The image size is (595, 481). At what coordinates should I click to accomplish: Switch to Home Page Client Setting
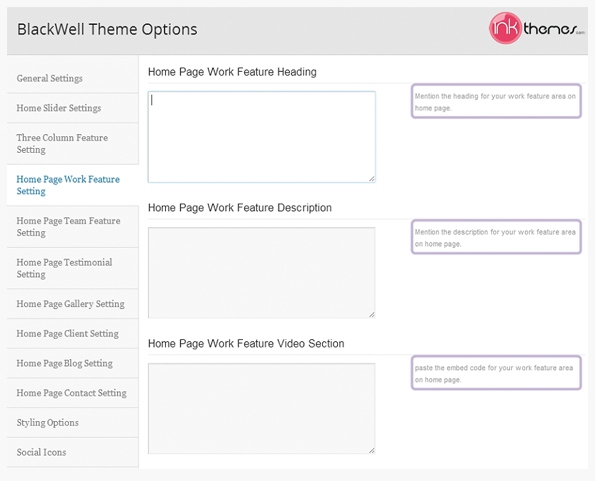pos(72,333)
